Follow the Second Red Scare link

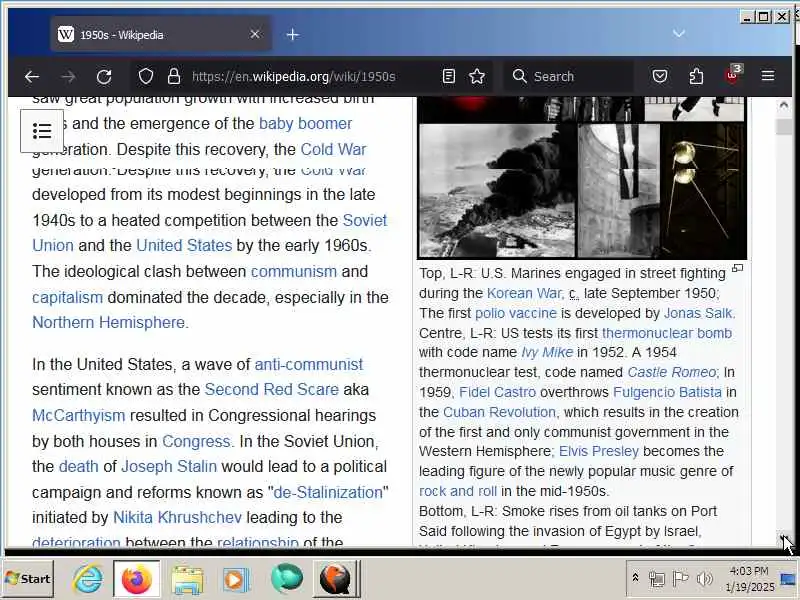coord(271,389)
